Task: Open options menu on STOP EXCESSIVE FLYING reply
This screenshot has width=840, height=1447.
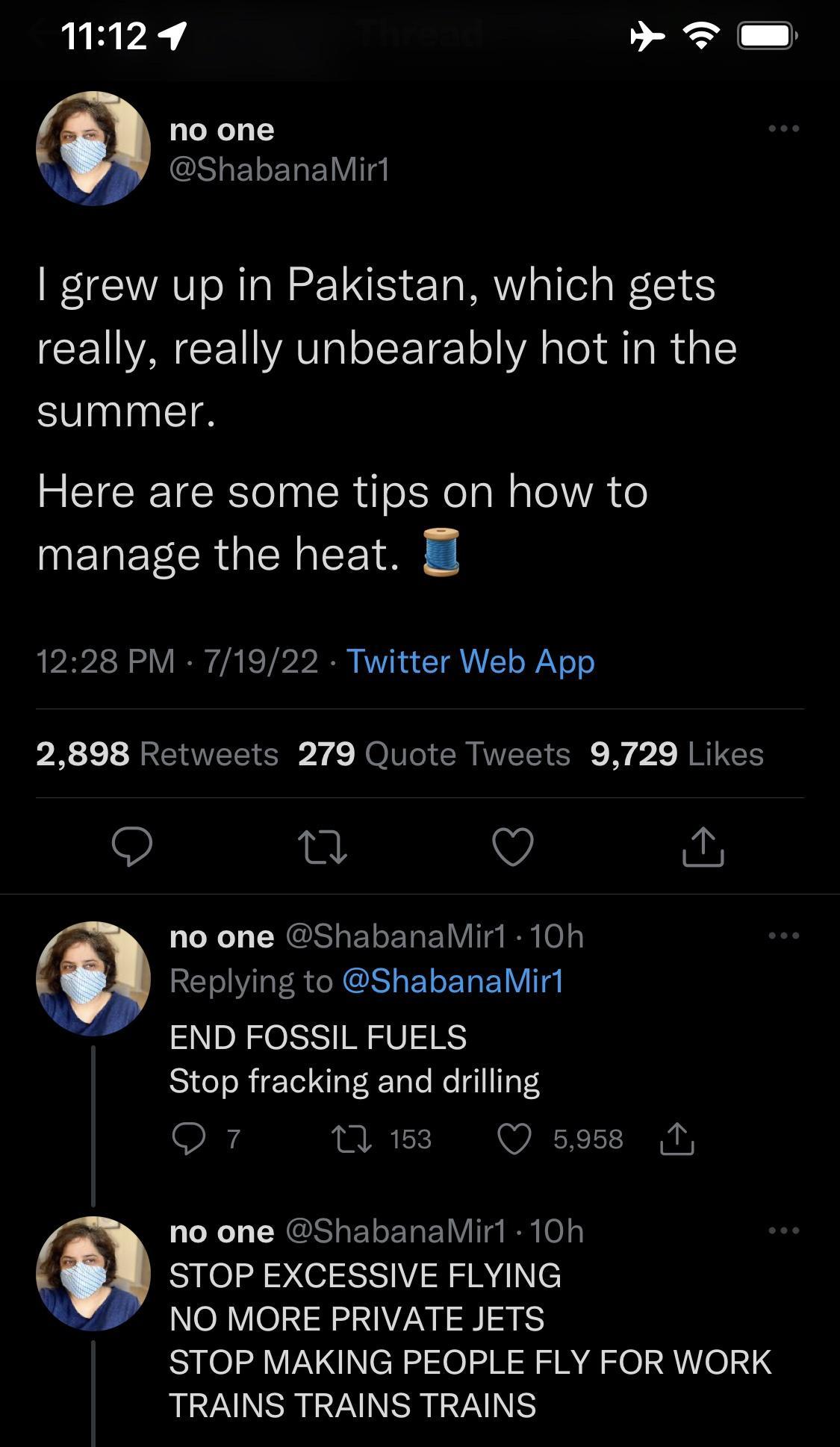Action: tap(784, 1232)
